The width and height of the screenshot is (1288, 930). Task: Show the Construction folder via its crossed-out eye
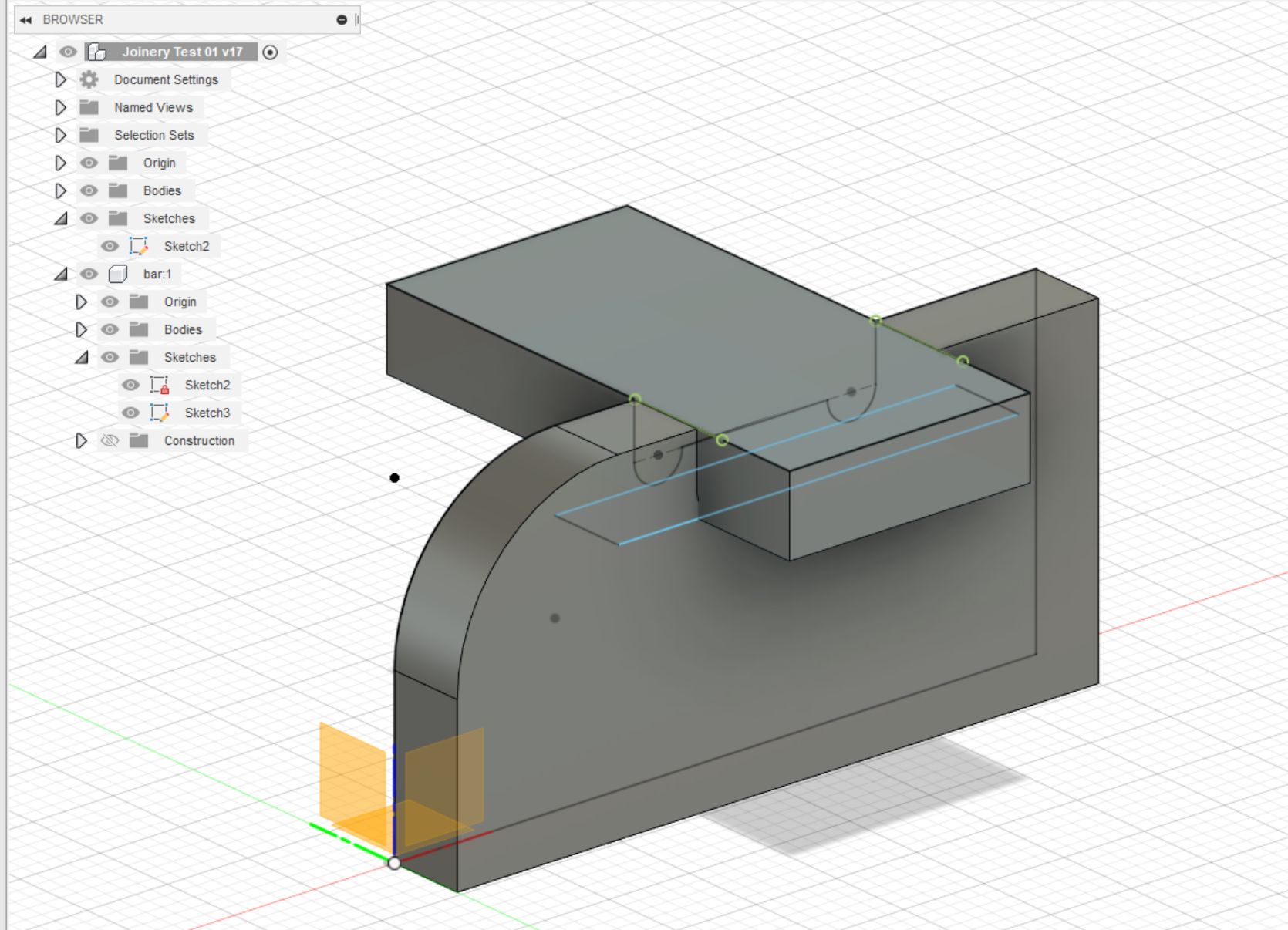(x=110, y=440)
